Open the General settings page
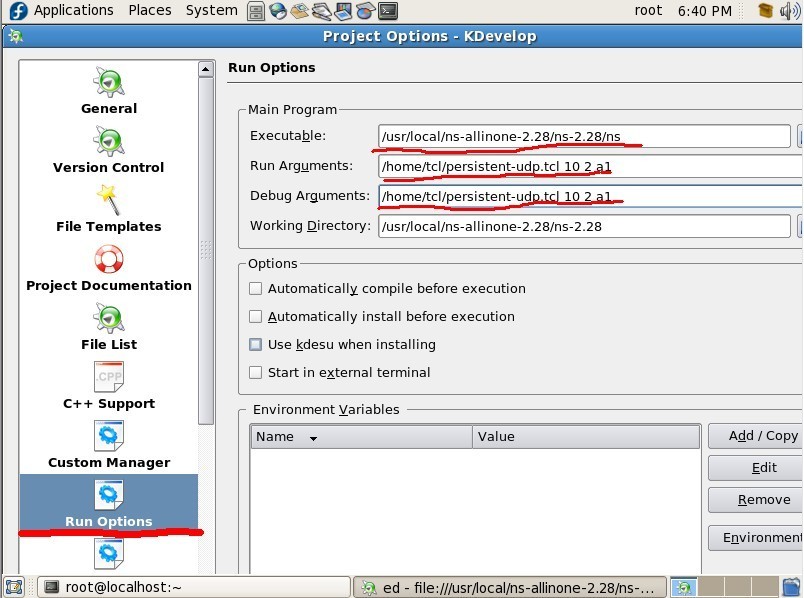This screenshot has height=598, width=804. pos(108,85)
